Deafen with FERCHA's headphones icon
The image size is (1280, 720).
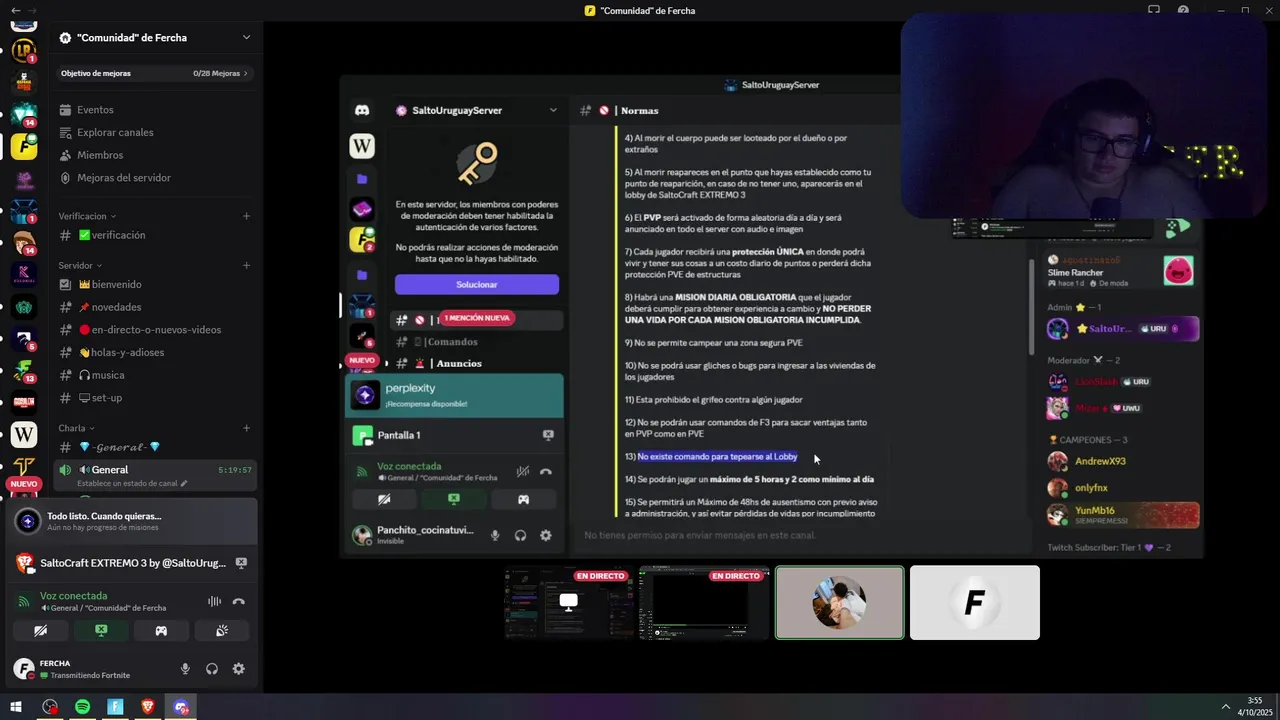coord(212,669)
